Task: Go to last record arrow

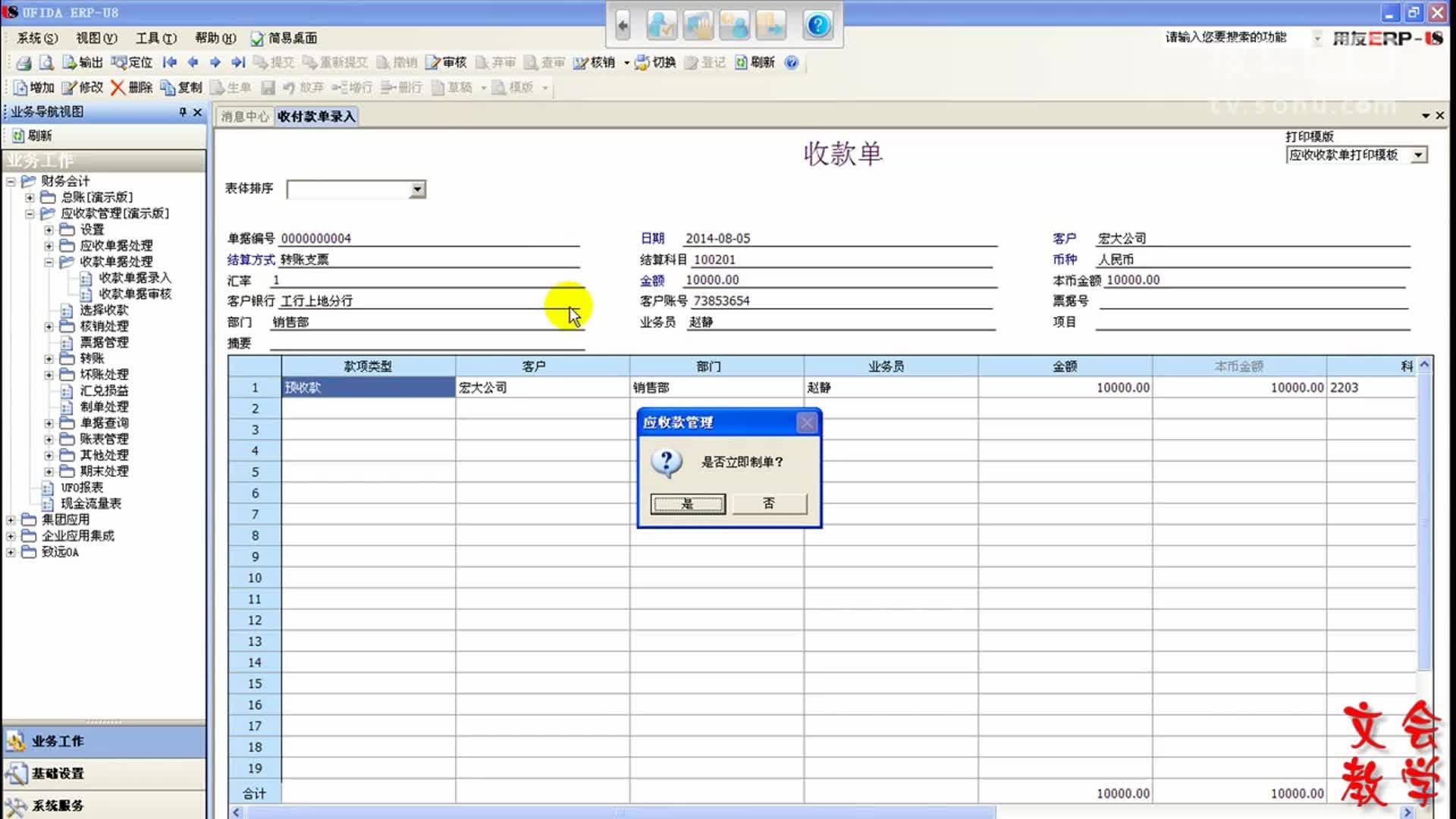Action: click(238, 63)
